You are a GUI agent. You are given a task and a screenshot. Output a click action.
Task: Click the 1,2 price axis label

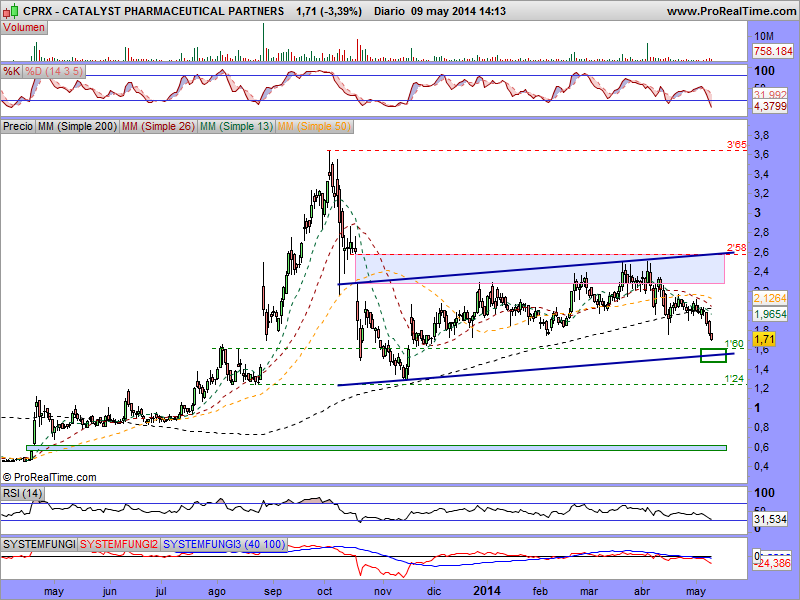pyautogui.click(x=761, y=388)
